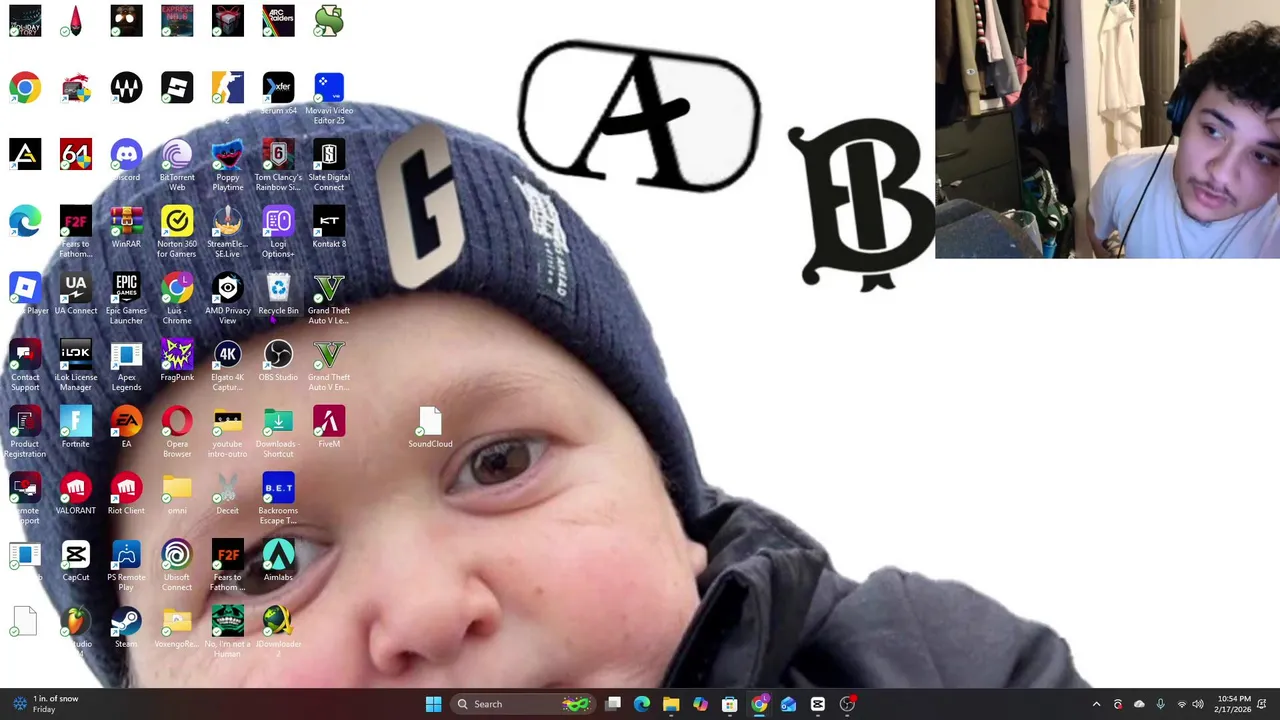Select the Logi Options+ icon
Screen dimensions: 1280x720
(x=278, y=233)
